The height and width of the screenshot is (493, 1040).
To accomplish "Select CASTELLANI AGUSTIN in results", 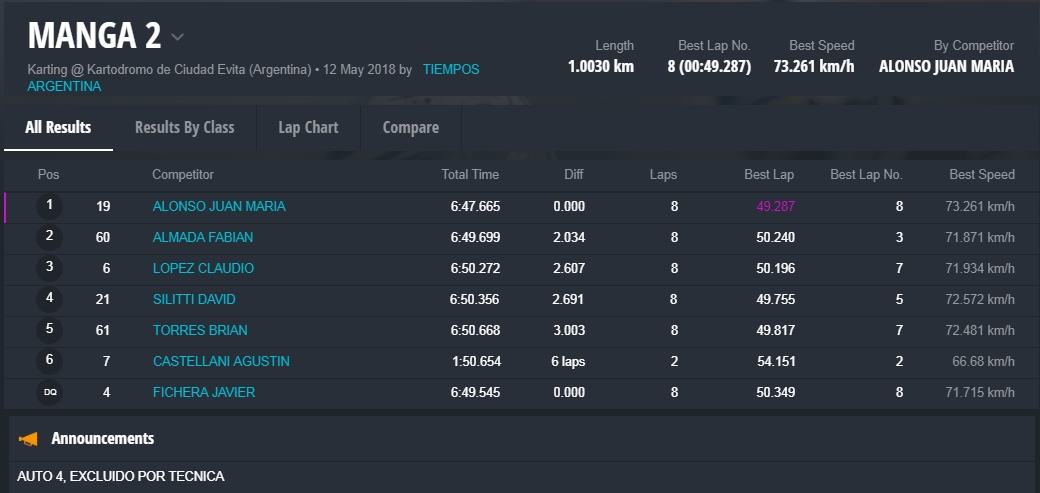I will point(221,361).
